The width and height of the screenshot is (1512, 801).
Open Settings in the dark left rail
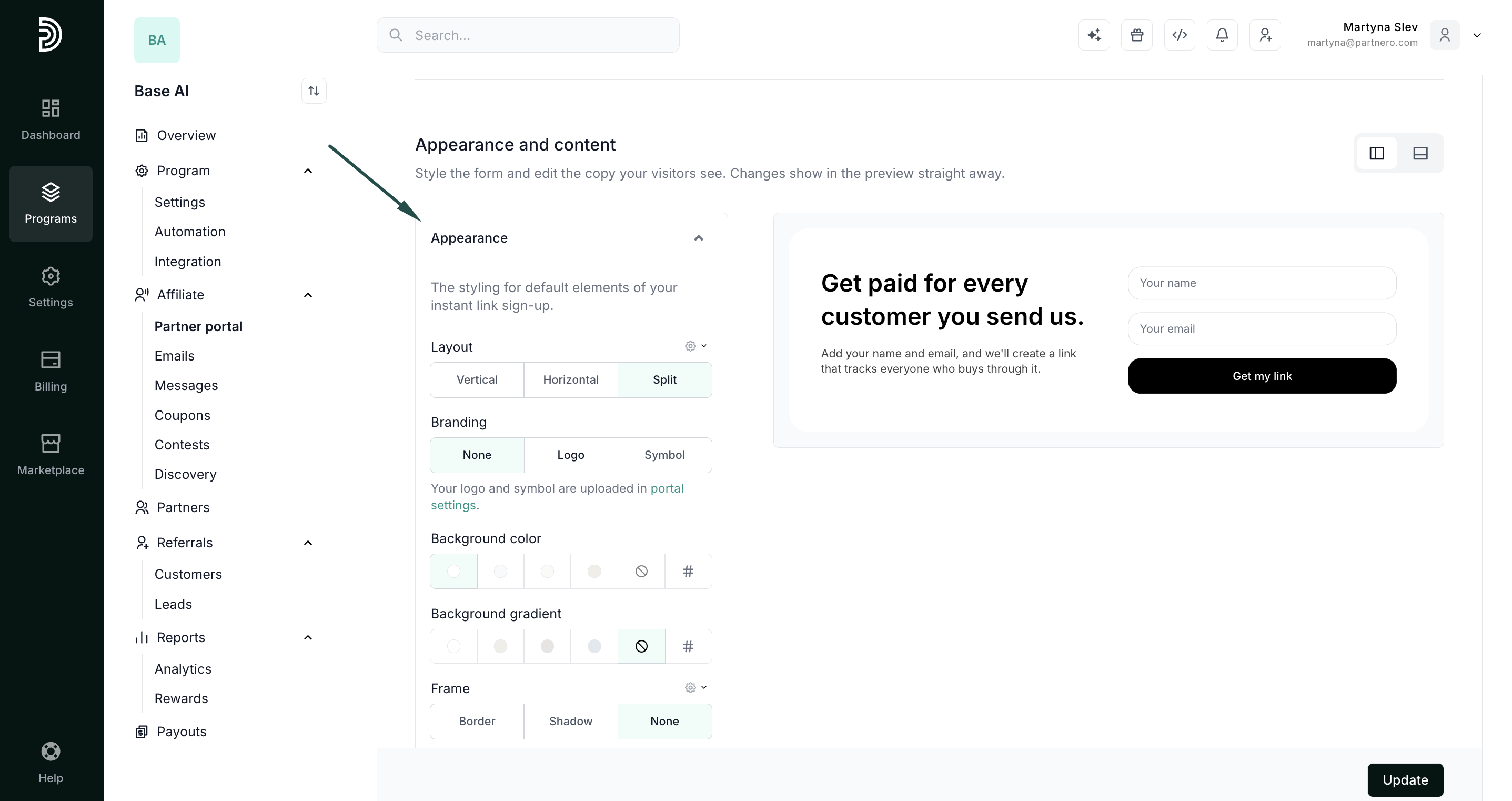pyautogui.click(x=51, y=288)
